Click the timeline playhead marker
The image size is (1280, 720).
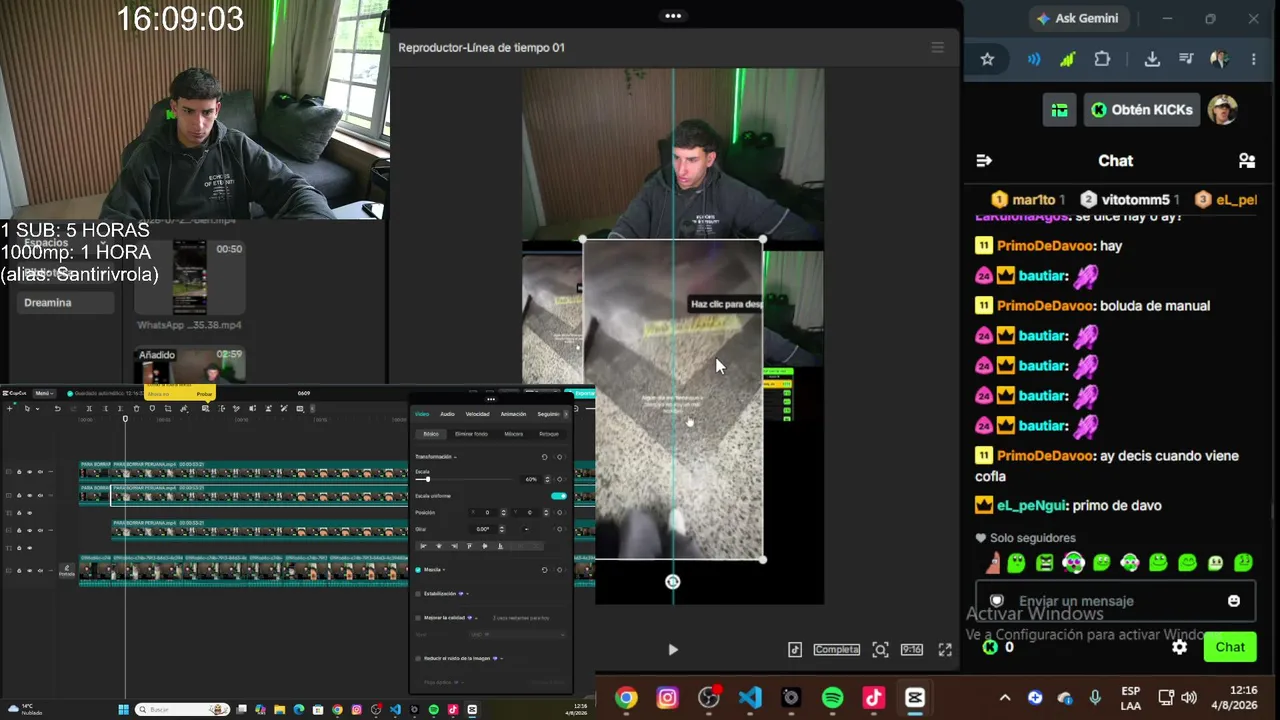tap(125, 419)
